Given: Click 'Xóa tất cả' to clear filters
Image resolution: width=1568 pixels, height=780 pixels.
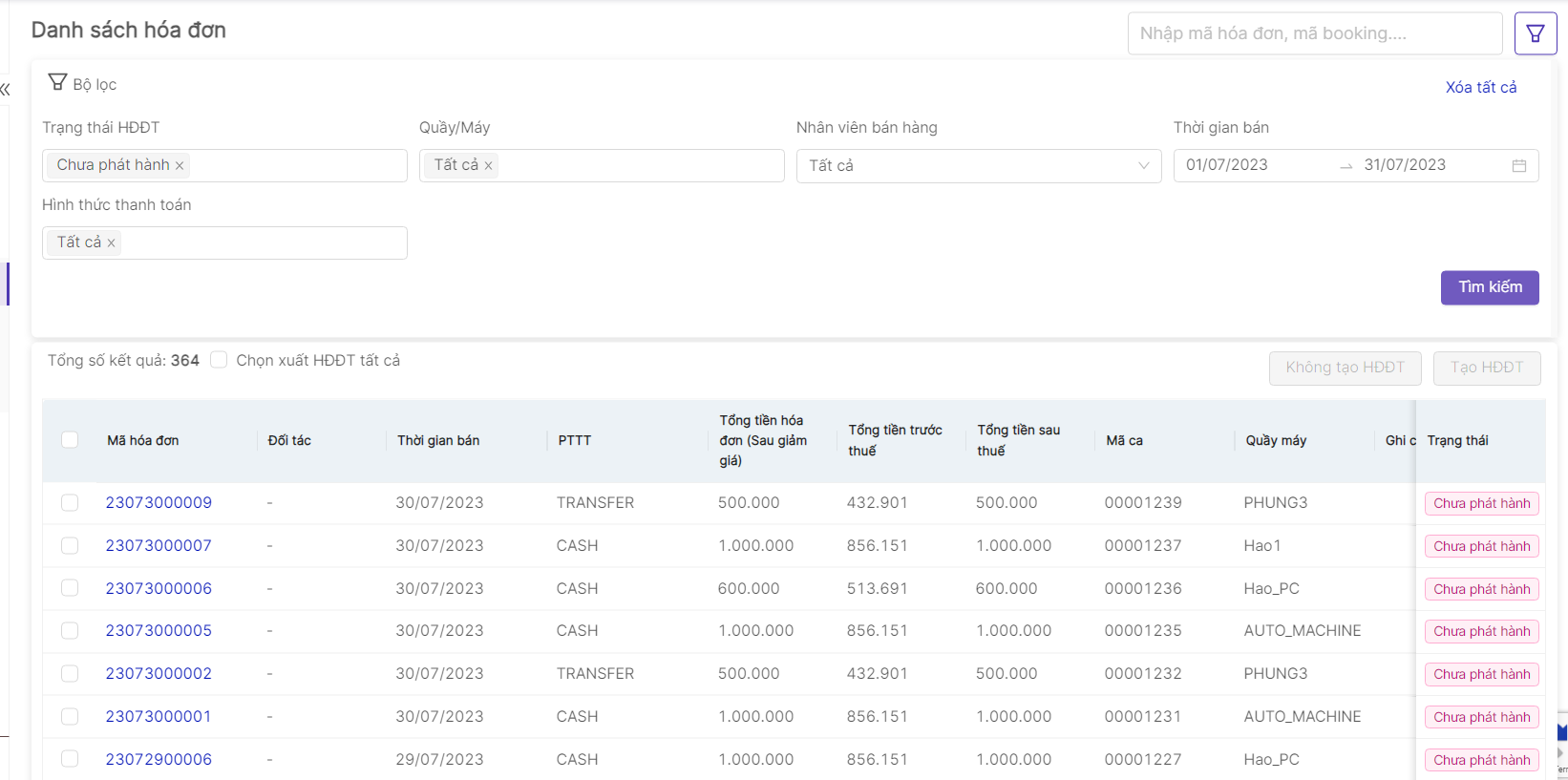Looking at the screenshot, I should (1480, 87).
